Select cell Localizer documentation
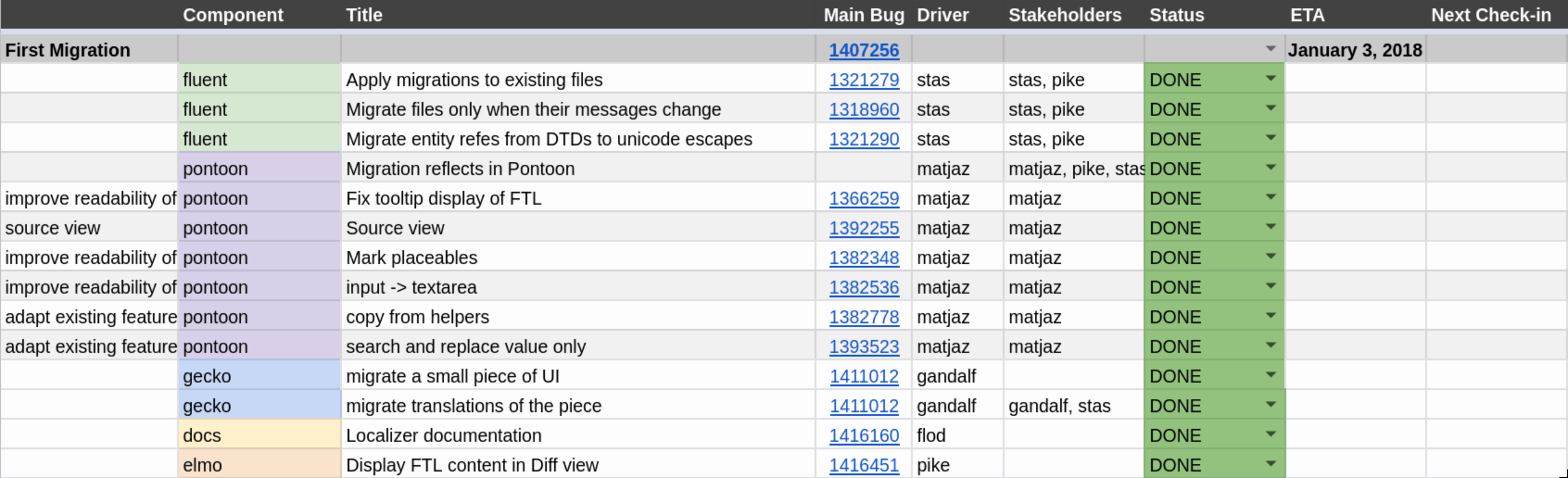Image resolution: width=1568 pixels, height=478 pixels. pyautogui.click(x=578, y=435)
